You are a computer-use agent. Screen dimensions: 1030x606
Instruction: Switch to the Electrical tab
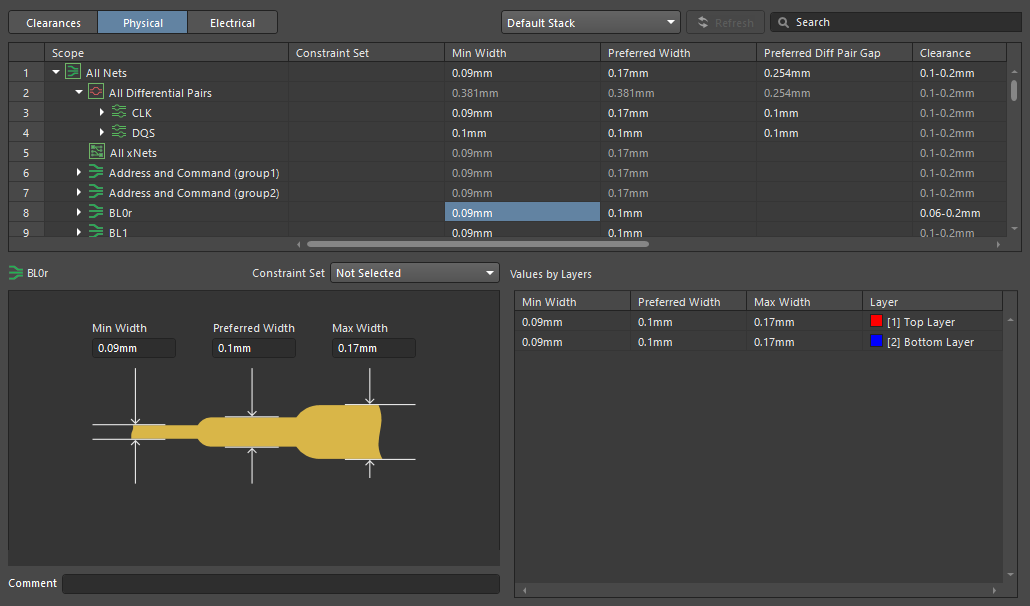click(232, 23)
